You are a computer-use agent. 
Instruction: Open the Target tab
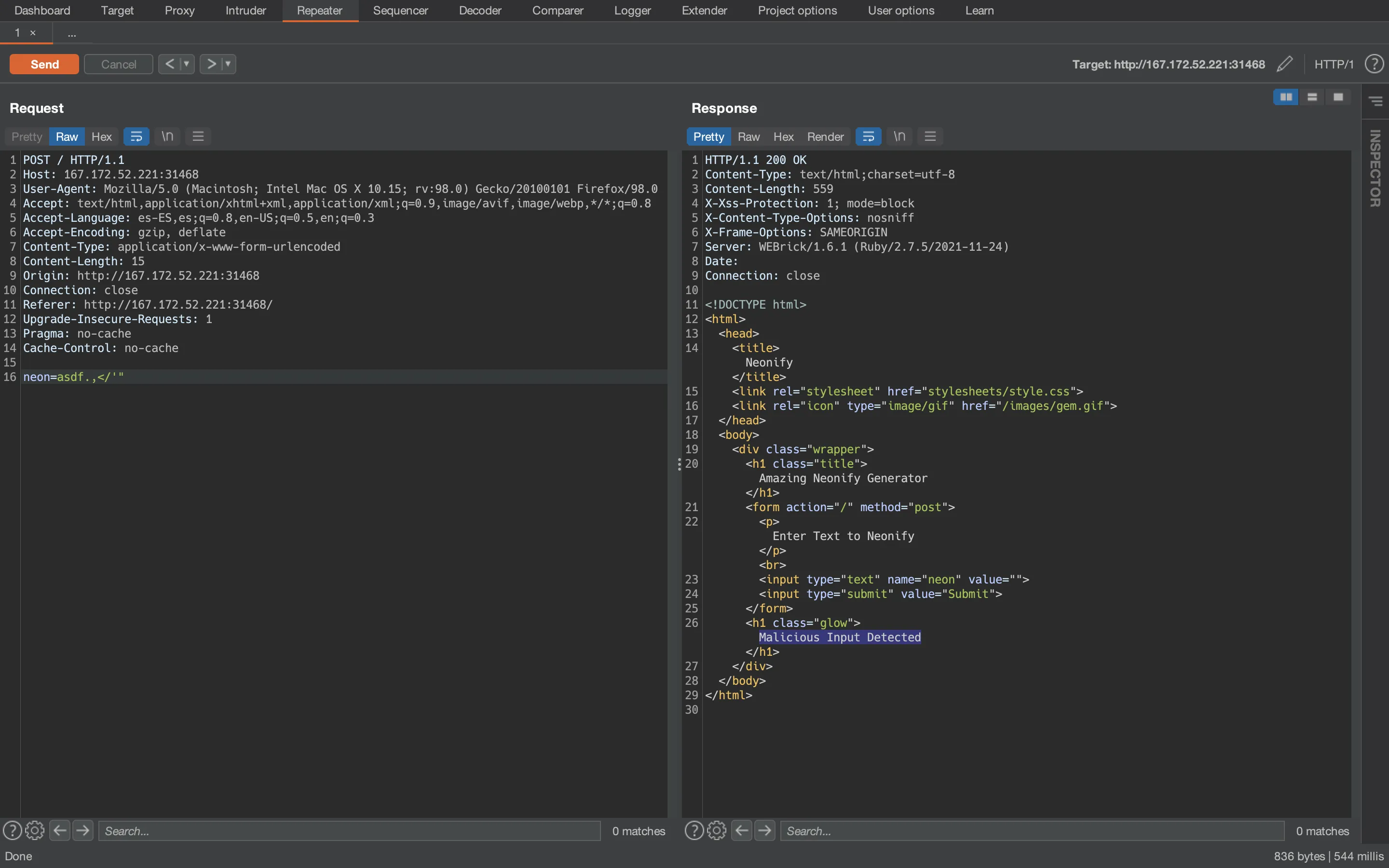[x=117, y=10]
